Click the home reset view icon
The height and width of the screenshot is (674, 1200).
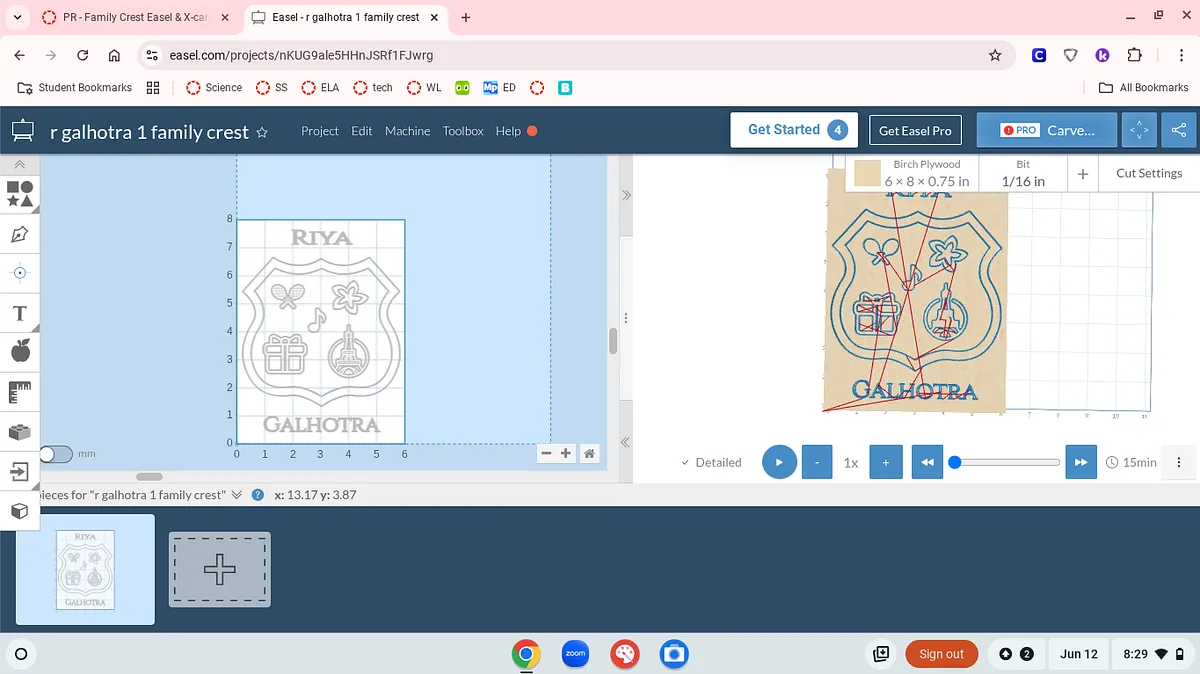590,454
